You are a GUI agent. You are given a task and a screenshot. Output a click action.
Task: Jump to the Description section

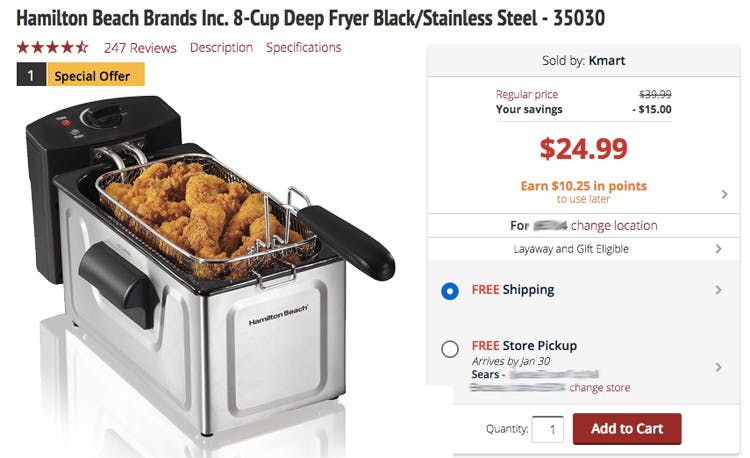[221, 47]
